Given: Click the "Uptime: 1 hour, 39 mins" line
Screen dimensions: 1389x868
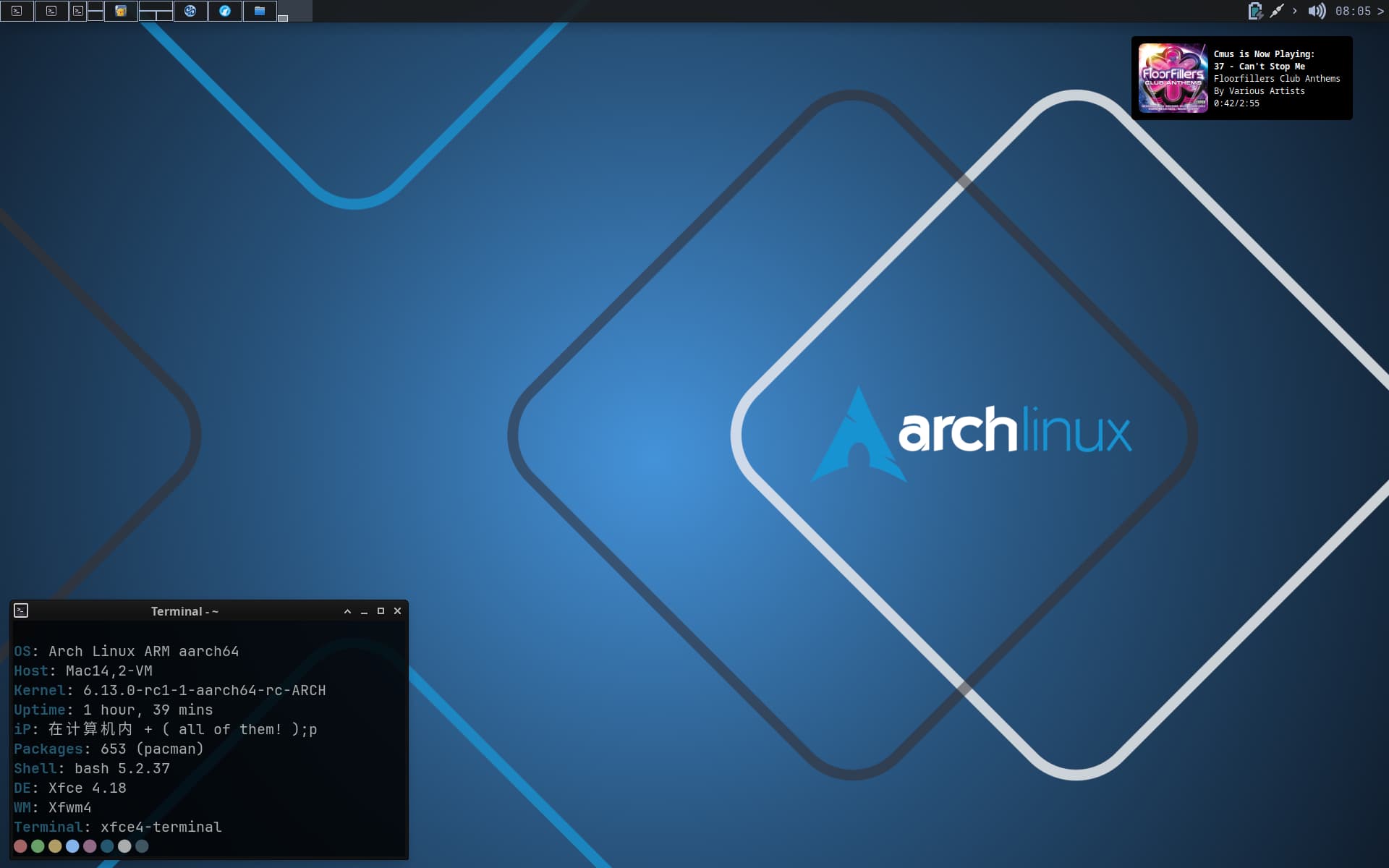Looking at the screenshot, I should (114, 710).
